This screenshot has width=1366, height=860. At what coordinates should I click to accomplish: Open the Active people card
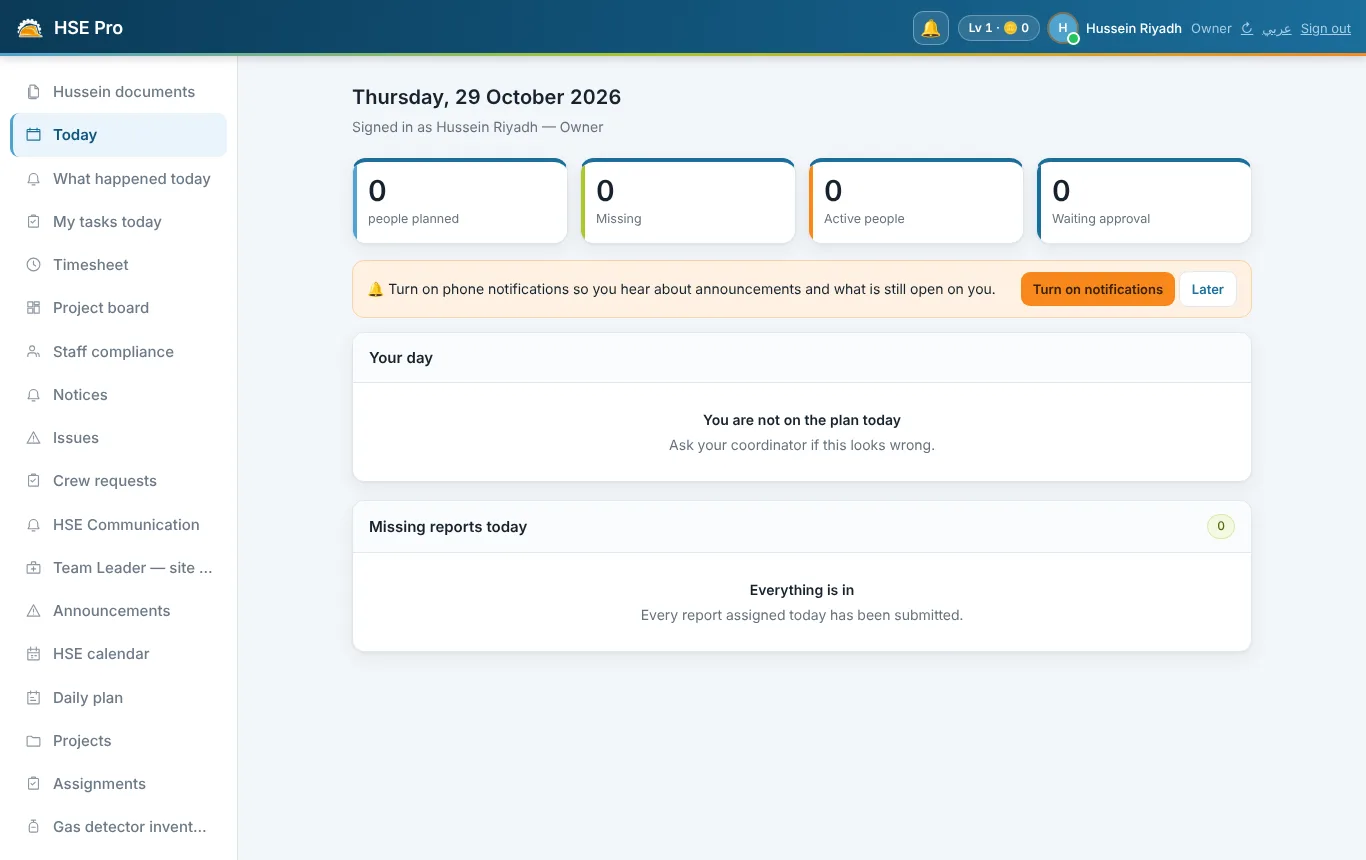coord(916,201)
